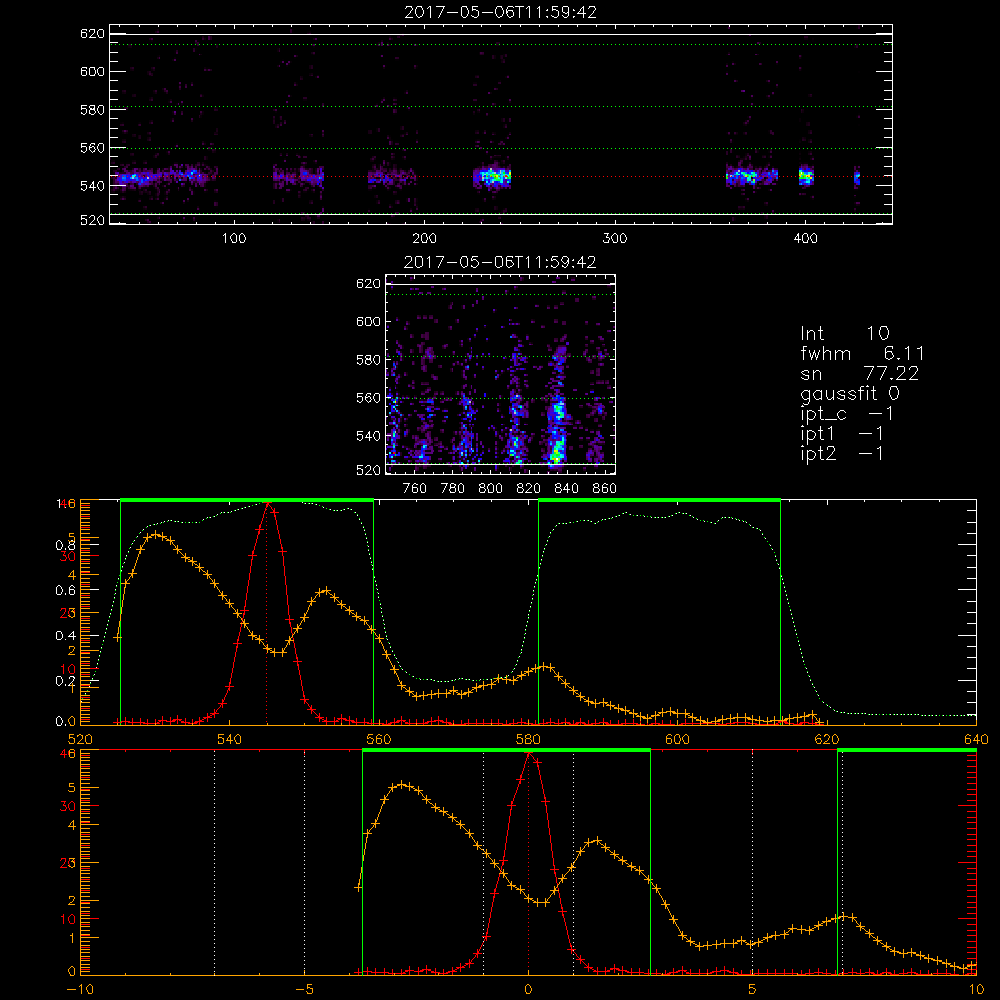Click white y-axis label 0.6 on the profile plot
This screenshot has height=1000, width=1000.
coord(66,591)
